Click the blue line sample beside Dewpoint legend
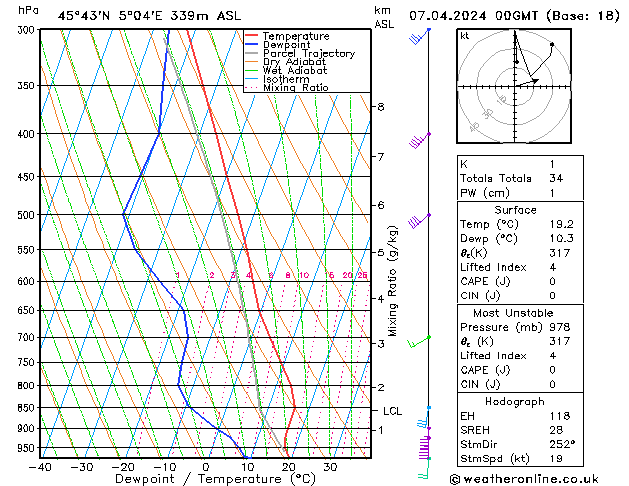The image size is (629, 486). (252, 44)
